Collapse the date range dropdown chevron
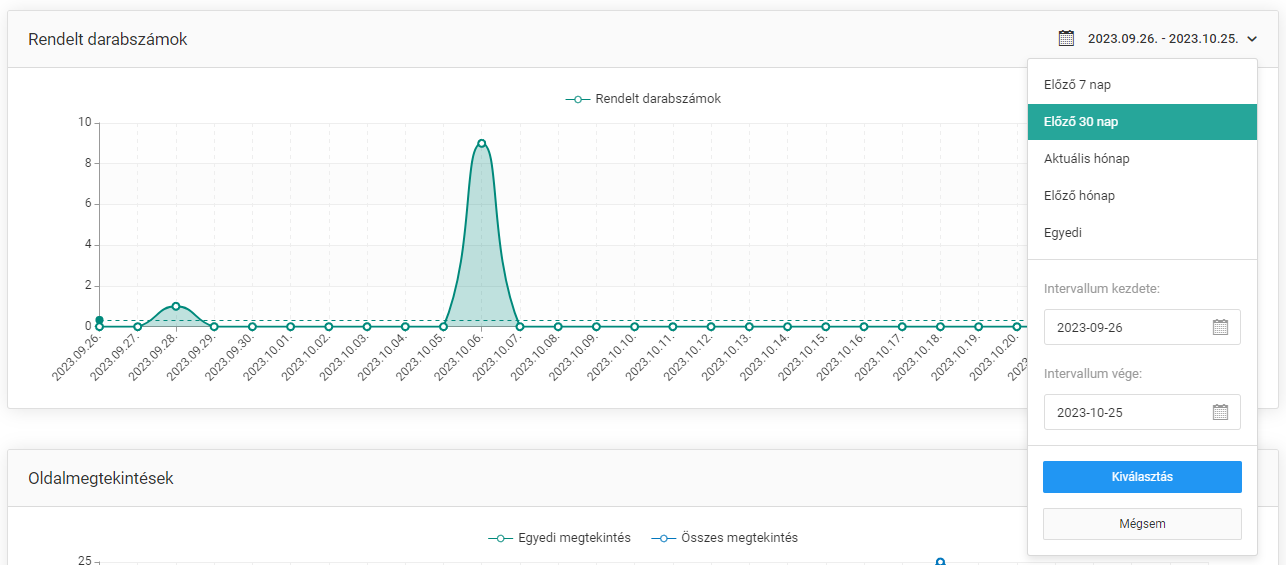Viewport: 1286px width, 565px height. (1252, 39)
